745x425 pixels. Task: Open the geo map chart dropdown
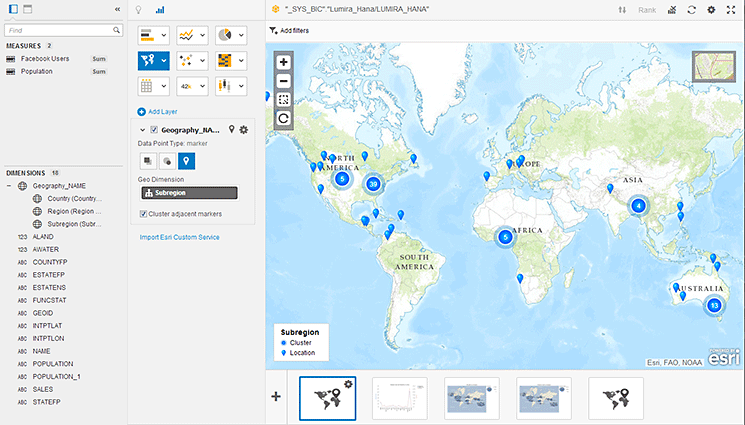tap(164, 60)
